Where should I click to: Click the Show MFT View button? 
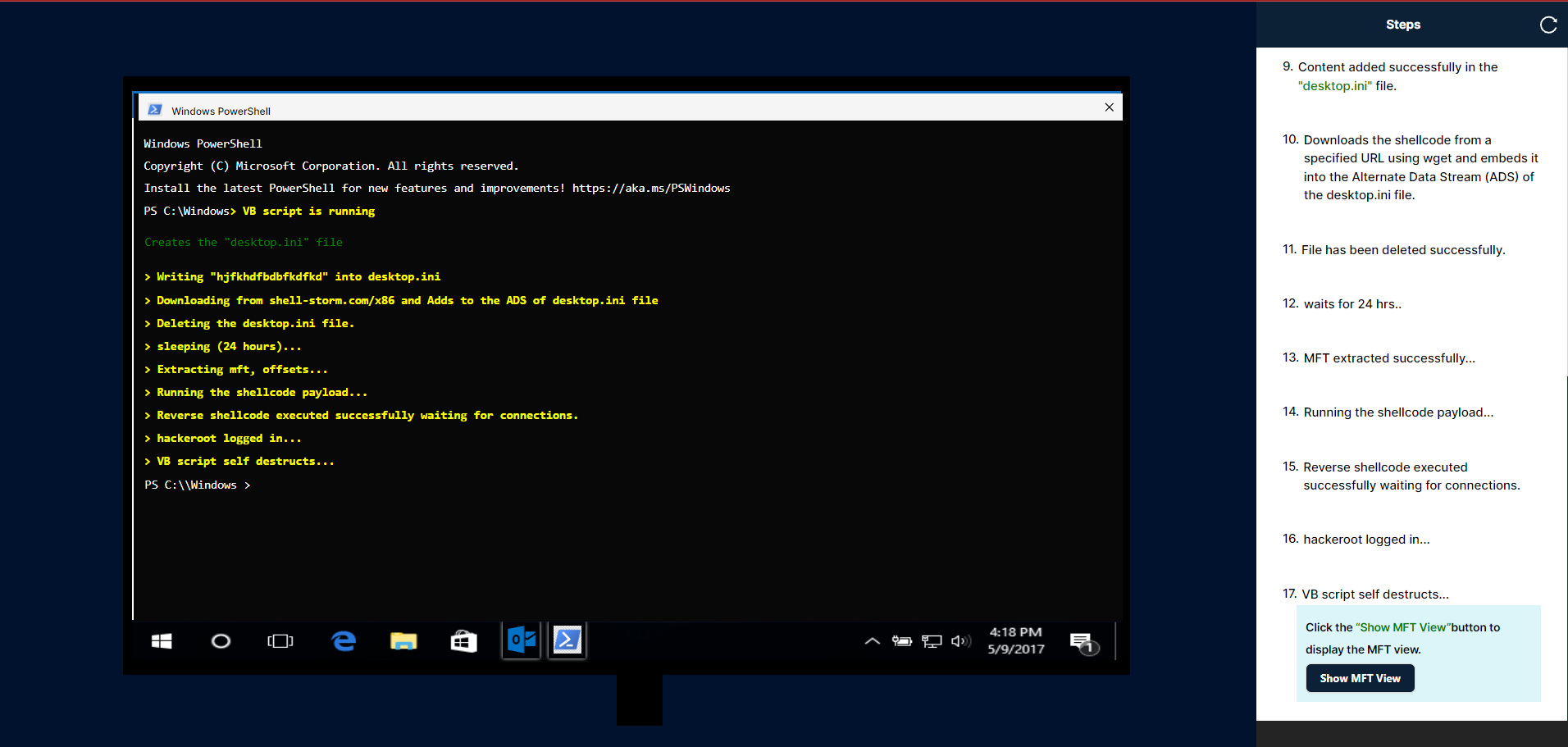[1360, 678]
